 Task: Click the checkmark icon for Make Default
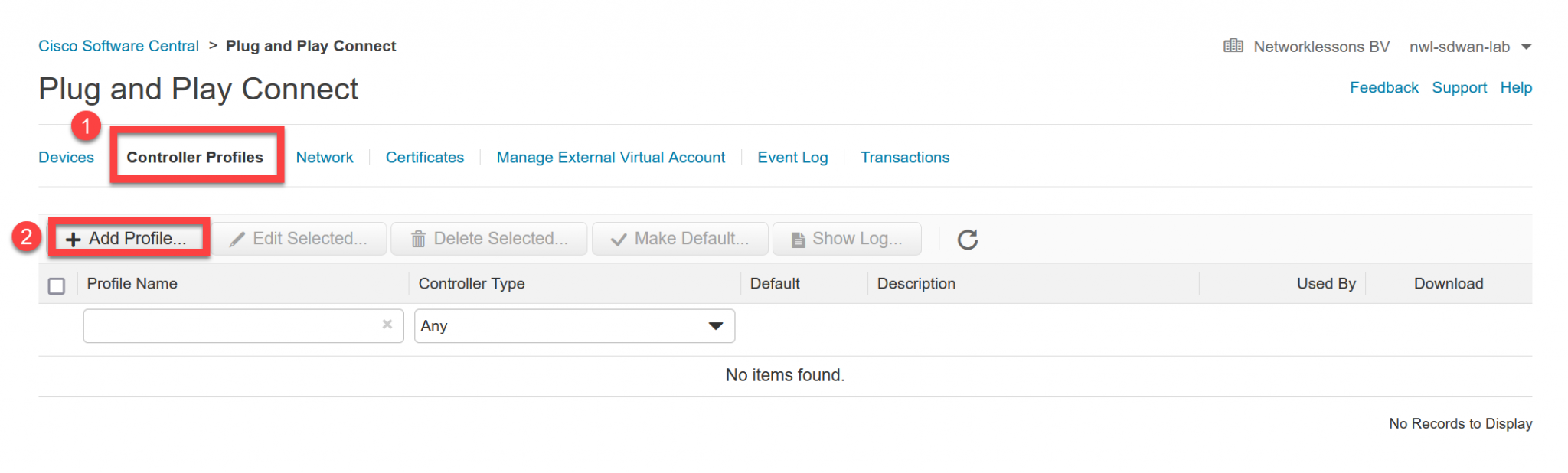pos(619,240)
